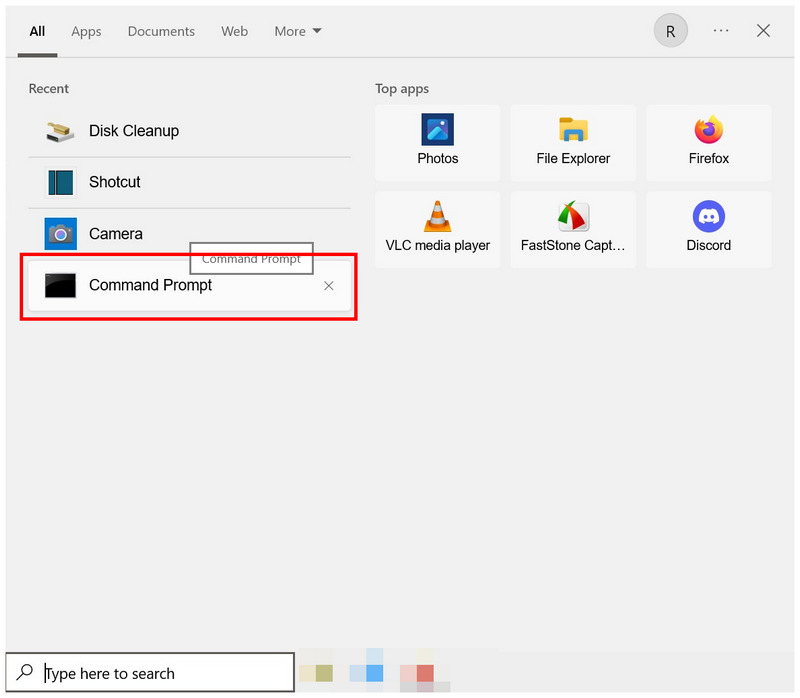Launch Firefox from Top apps

(x=709, y=143)
